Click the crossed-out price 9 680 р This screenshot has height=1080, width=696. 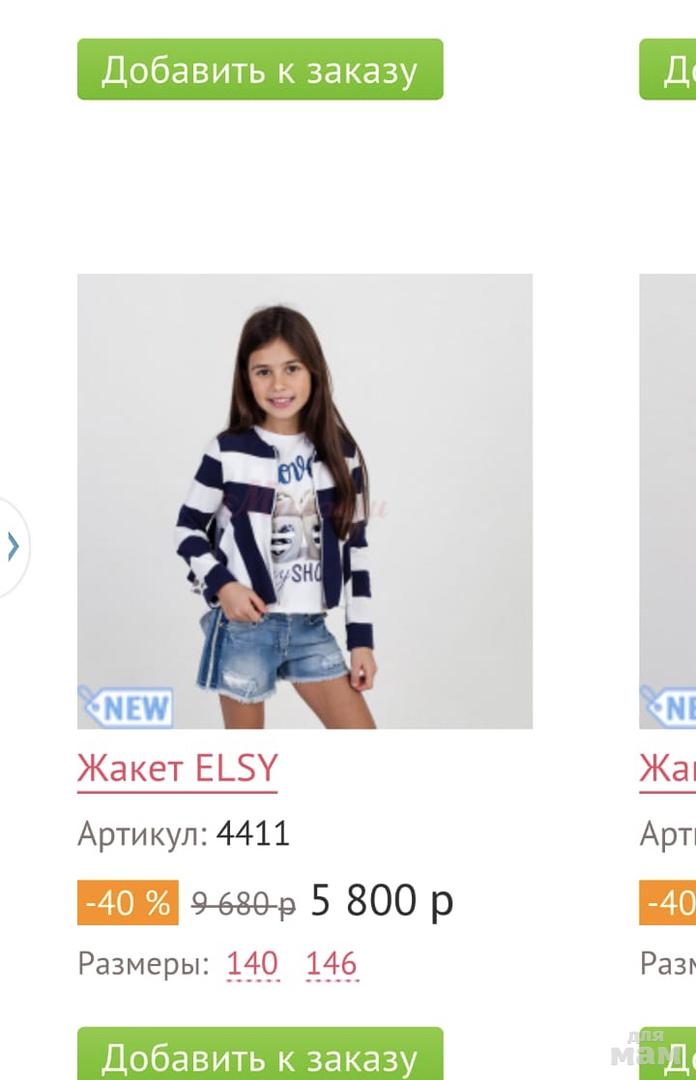243,903
